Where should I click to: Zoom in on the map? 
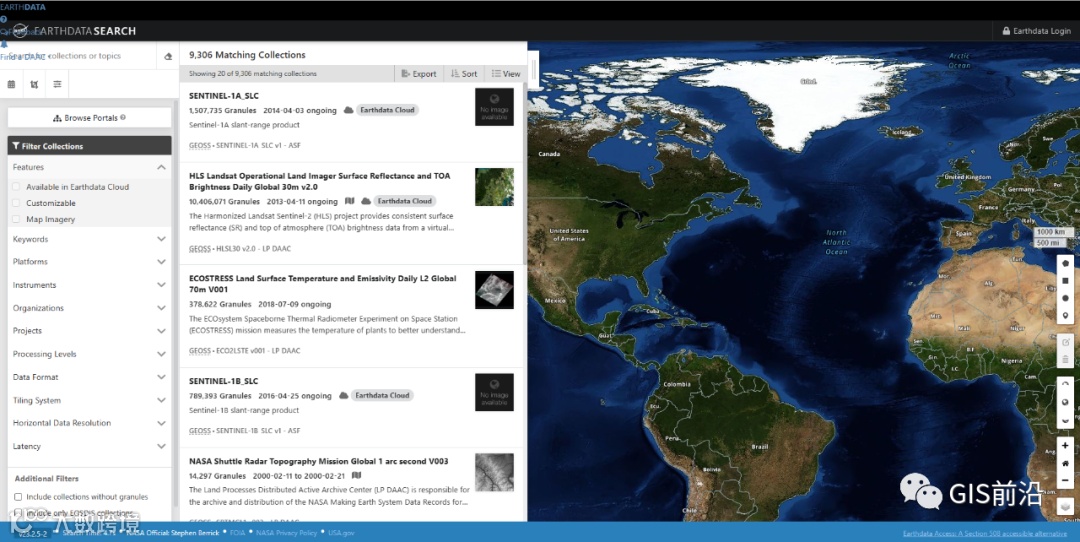1066,446
